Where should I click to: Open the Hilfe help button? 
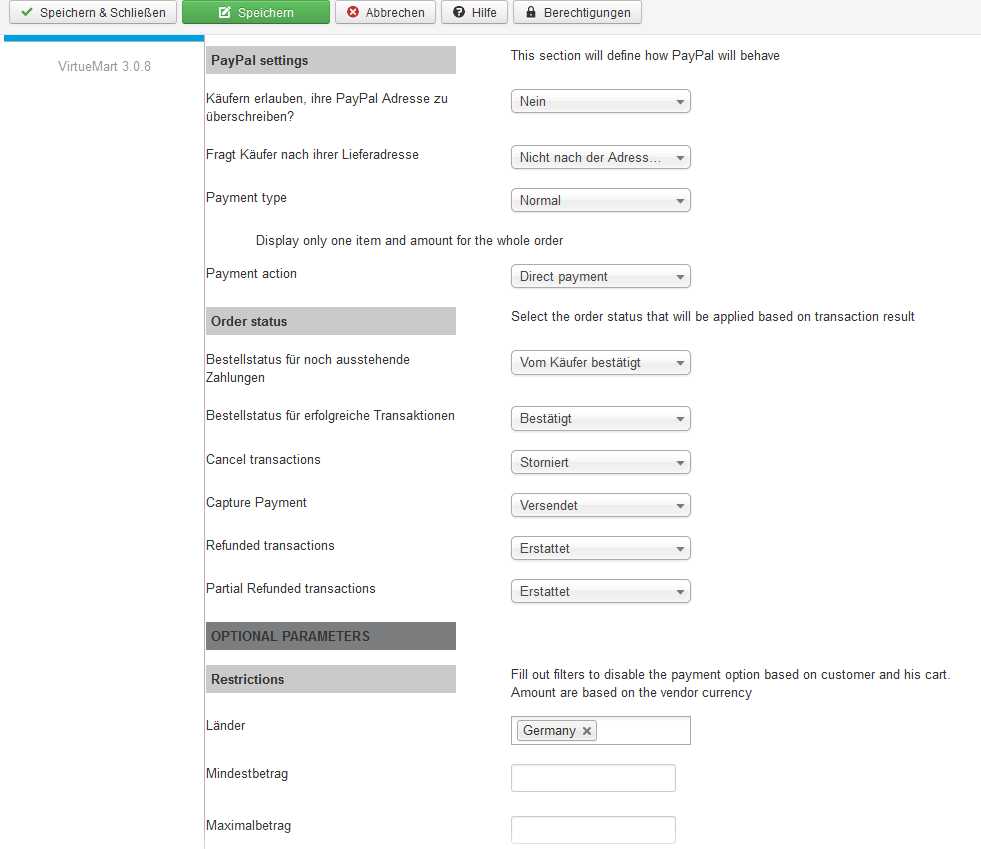pyautogui.click(x=474, y=13)
